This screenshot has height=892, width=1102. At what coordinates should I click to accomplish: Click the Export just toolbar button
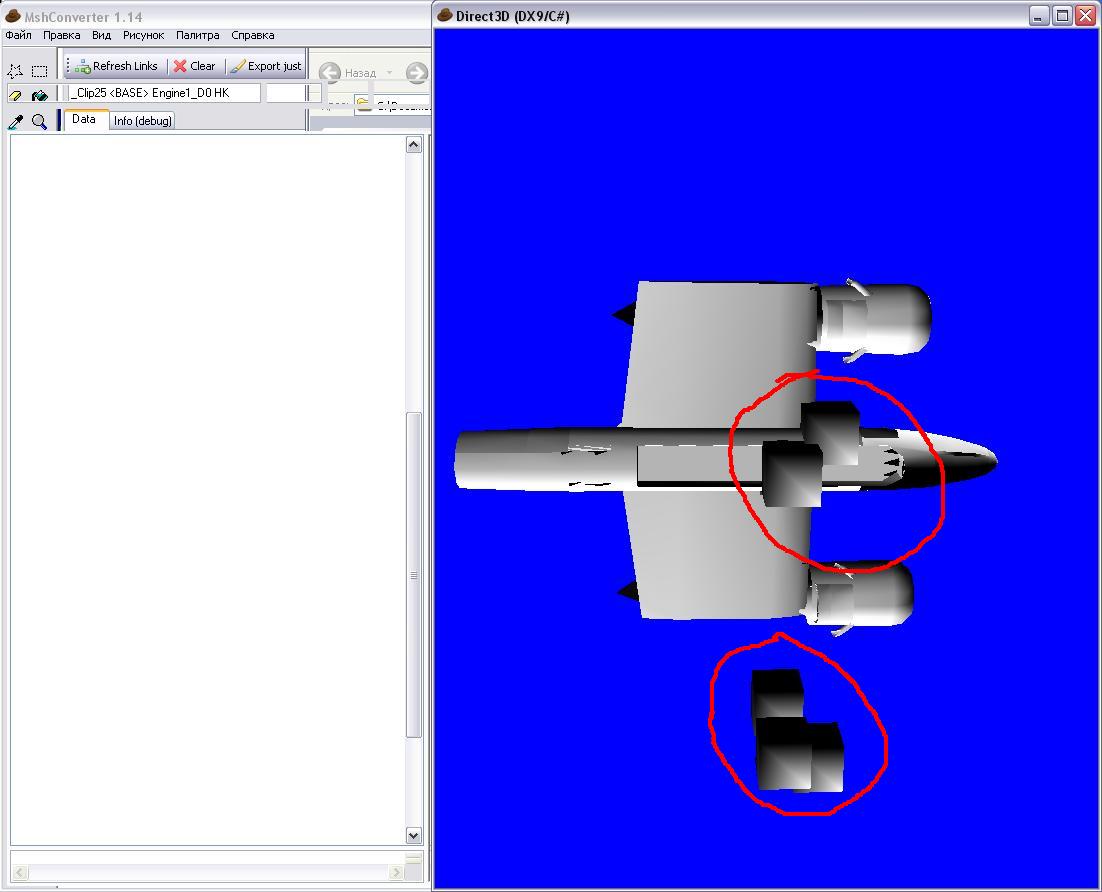pos(266,66)
